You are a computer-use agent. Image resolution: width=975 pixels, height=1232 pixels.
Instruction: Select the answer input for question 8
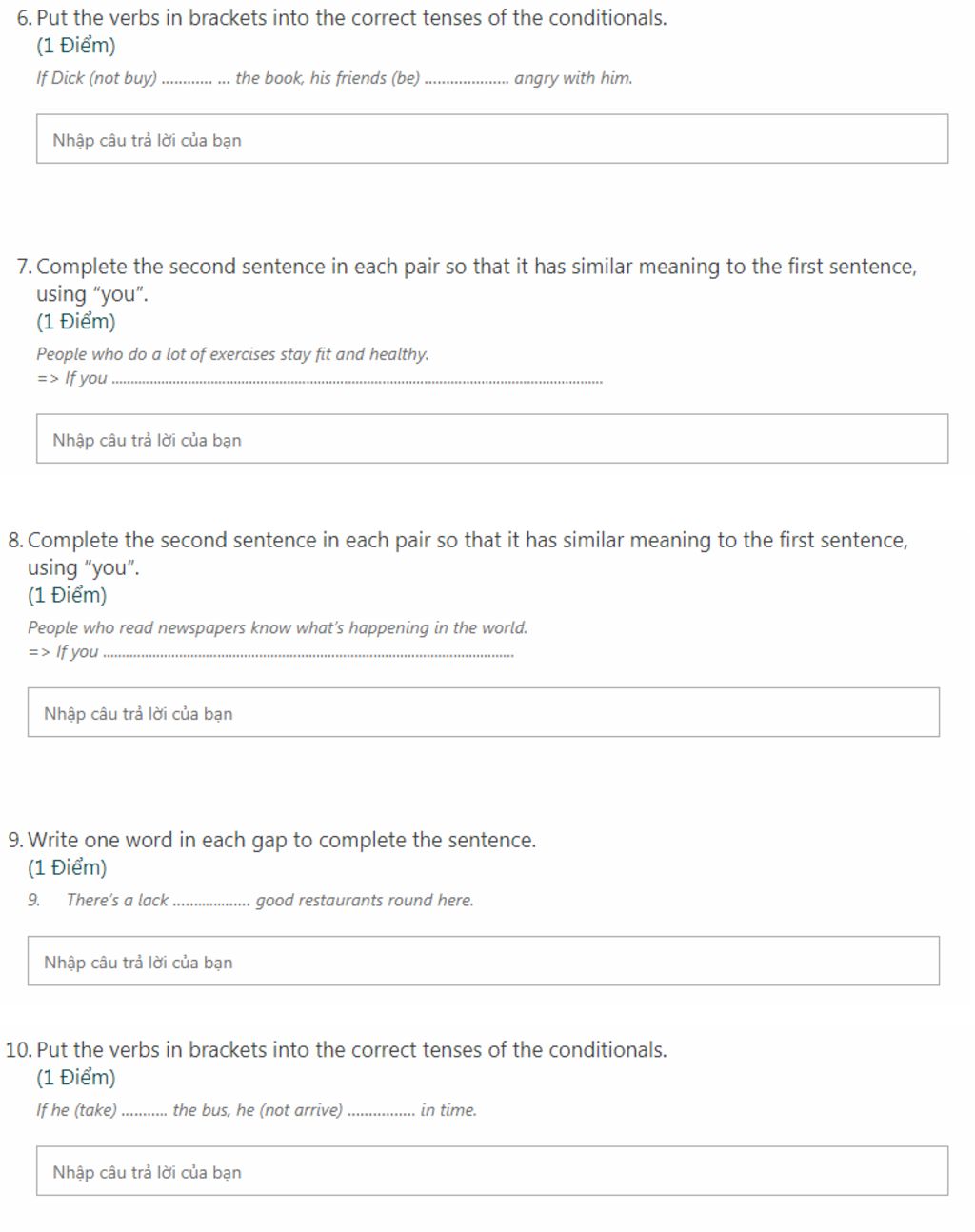[x=484, y=712]
